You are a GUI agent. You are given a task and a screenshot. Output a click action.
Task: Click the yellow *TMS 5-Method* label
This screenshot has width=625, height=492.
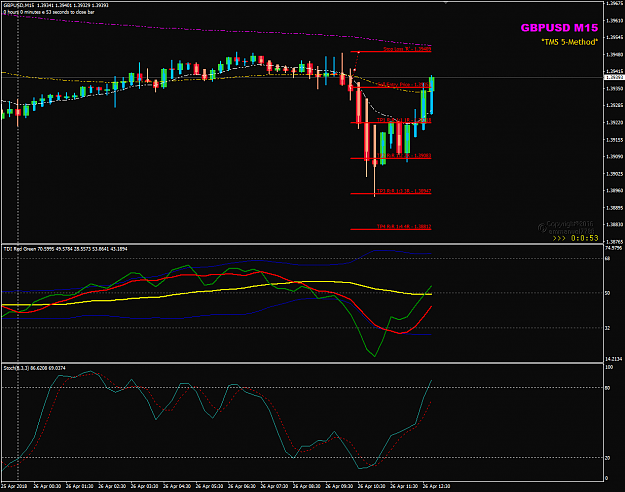pos(570,42)
